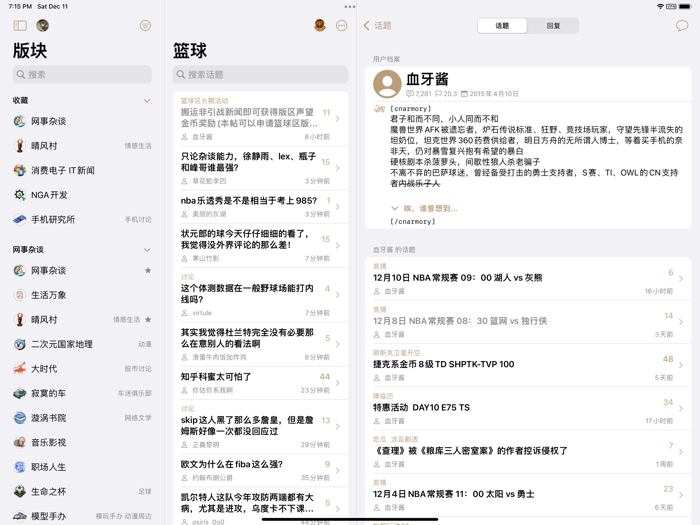Open topic 其实我觉得杜兰特完全没有必要
The height and width of the screenshot is (525, 700).
tap(260, 344)
